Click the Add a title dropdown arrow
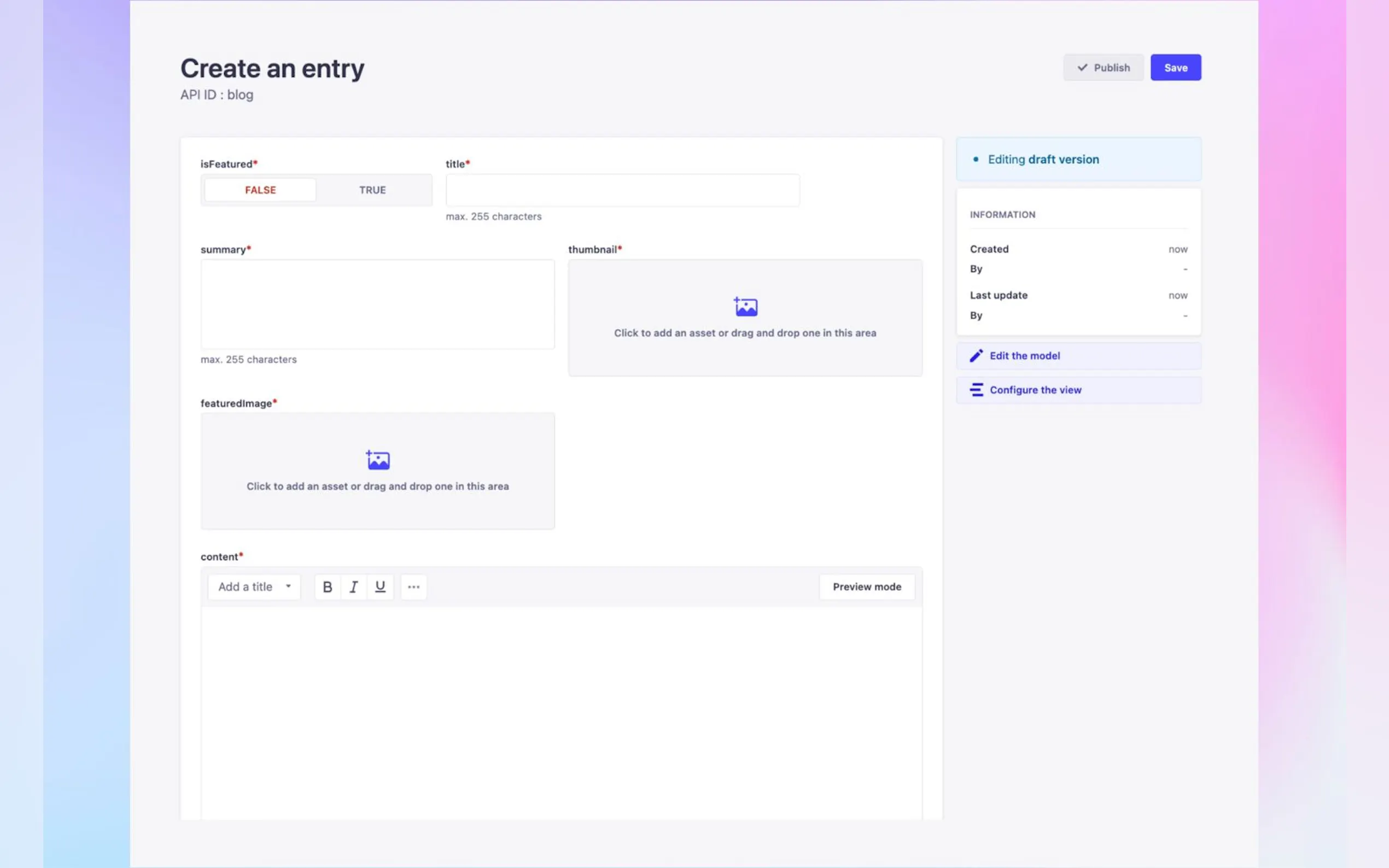Screen dimensions: 1389x868 click(x=288, y=587)
